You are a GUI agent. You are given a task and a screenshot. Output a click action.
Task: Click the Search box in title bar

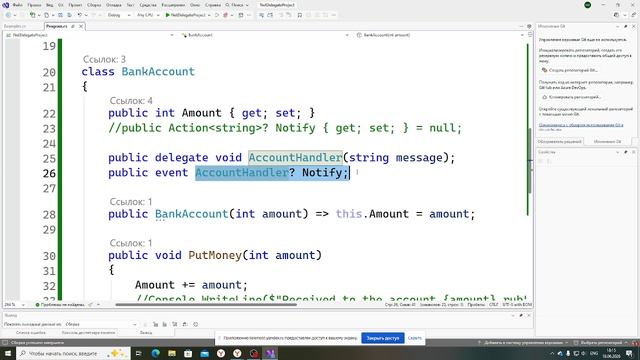[237, 5]
